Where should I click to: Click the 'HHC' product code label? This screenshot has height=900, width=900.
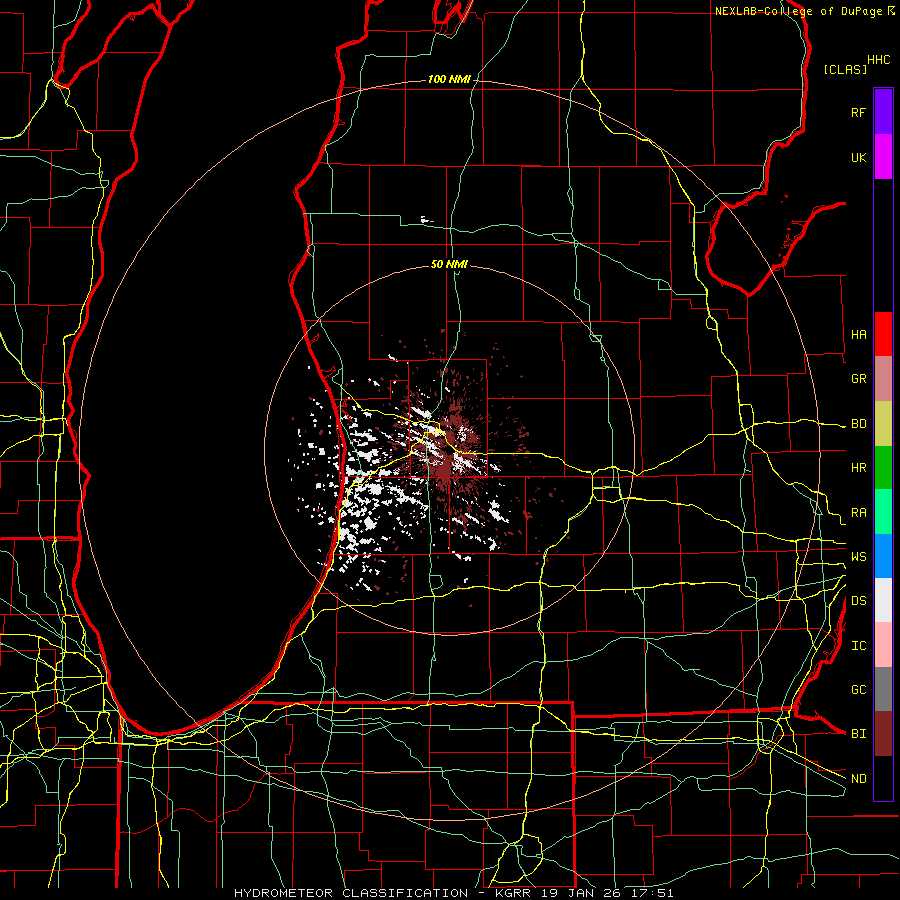pos(879,60)
